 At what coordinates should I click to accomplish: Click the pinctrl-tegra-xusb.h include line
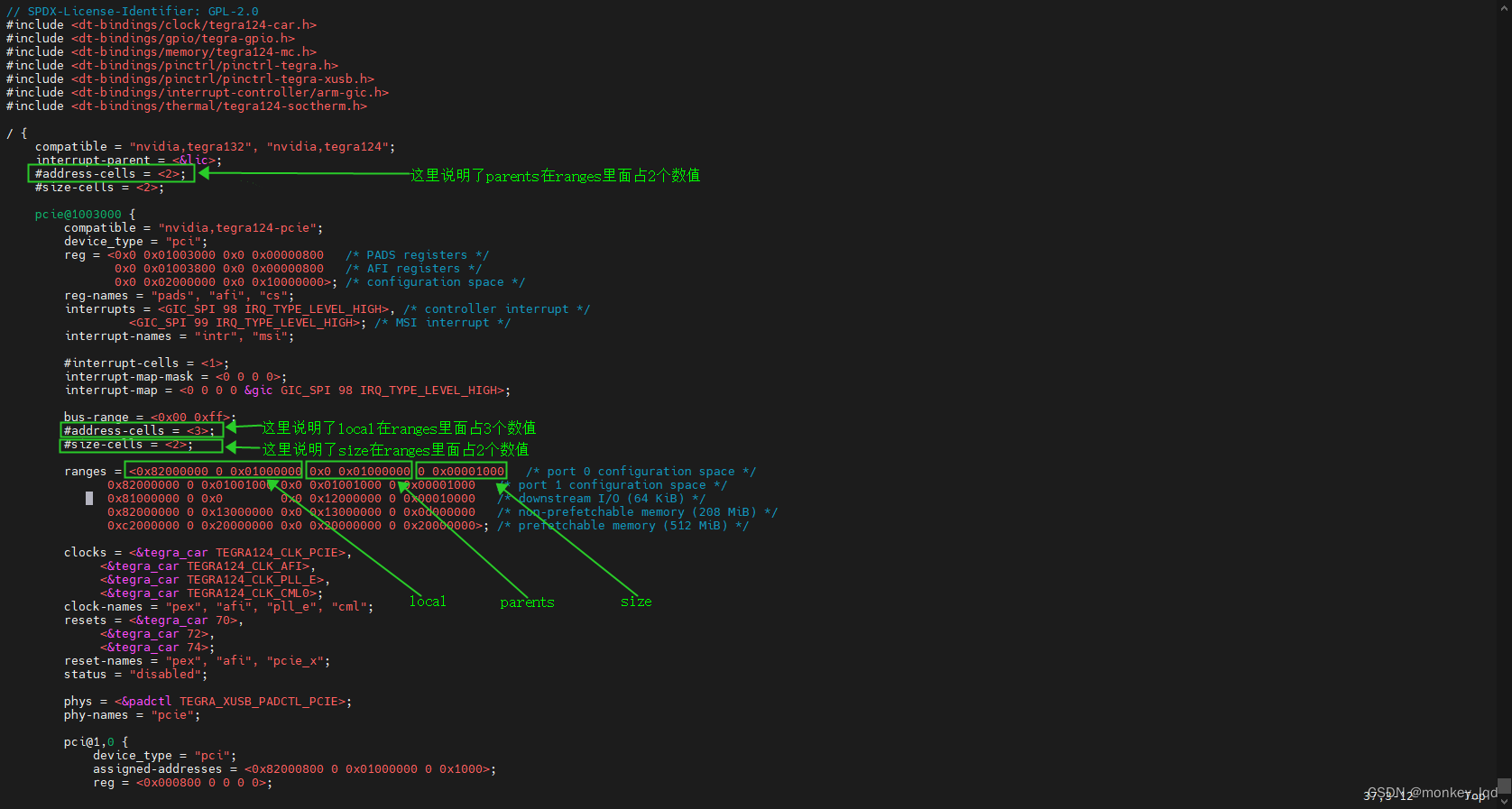tap(190, 79)
